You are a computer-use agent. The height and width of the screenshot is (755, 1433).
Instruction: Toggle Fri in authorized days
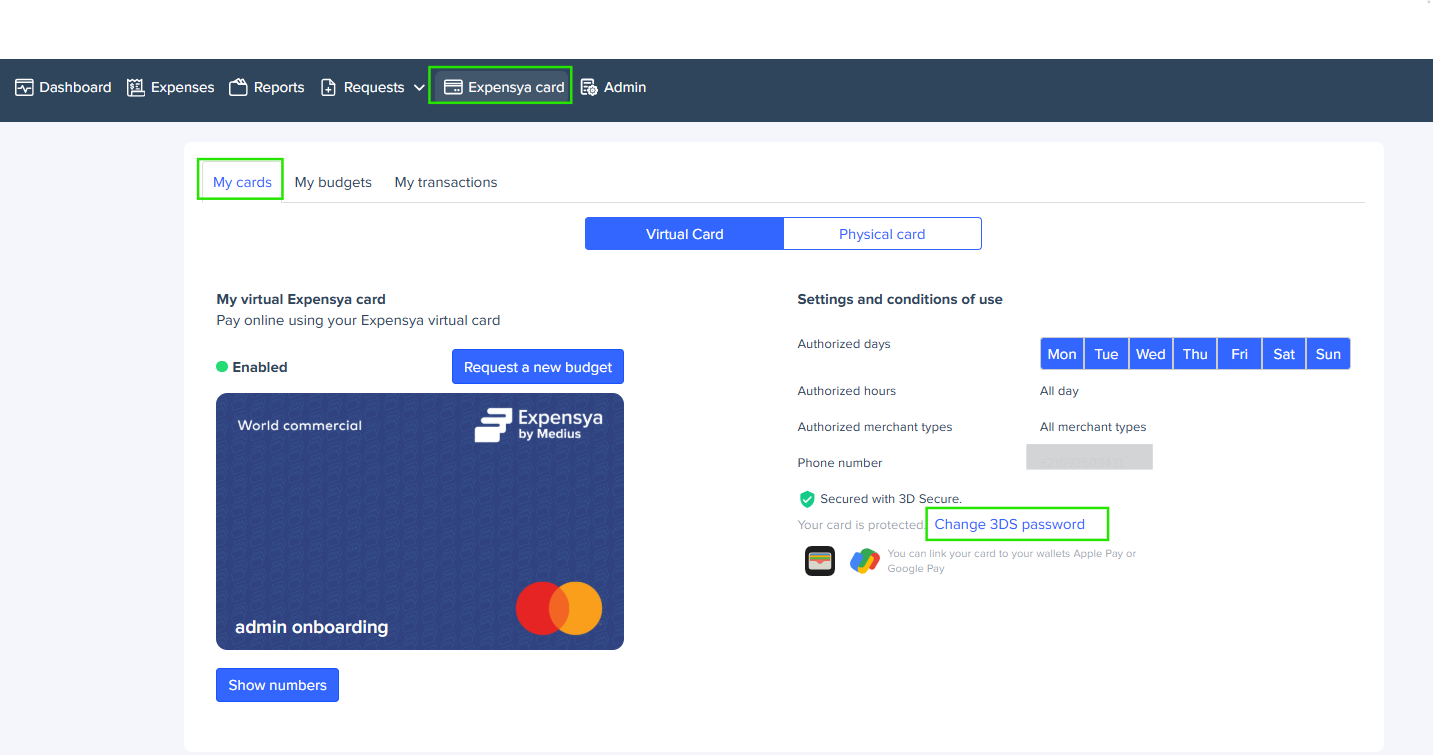(x=1240, y=354)
